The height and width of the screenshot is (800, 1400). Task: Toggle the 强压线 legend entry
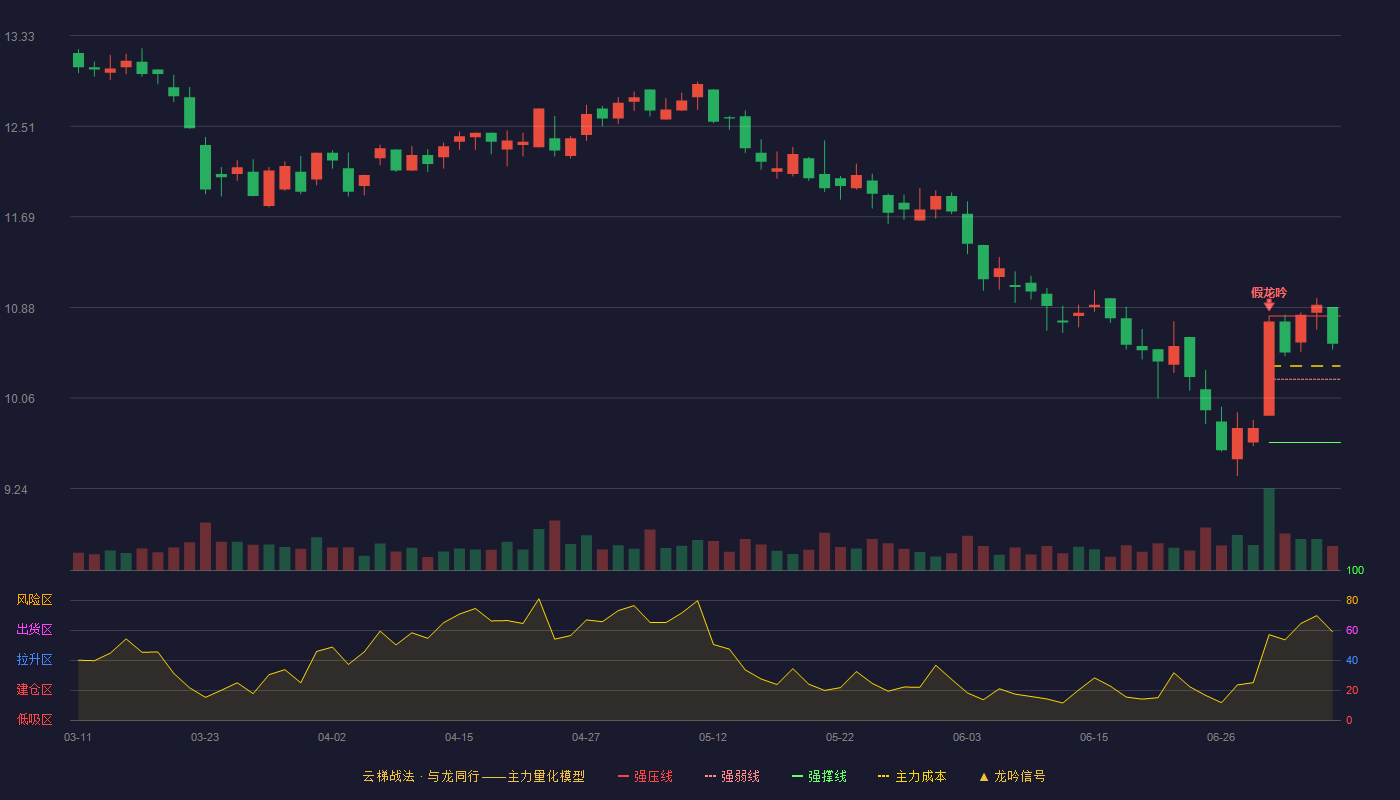(645, 776)
